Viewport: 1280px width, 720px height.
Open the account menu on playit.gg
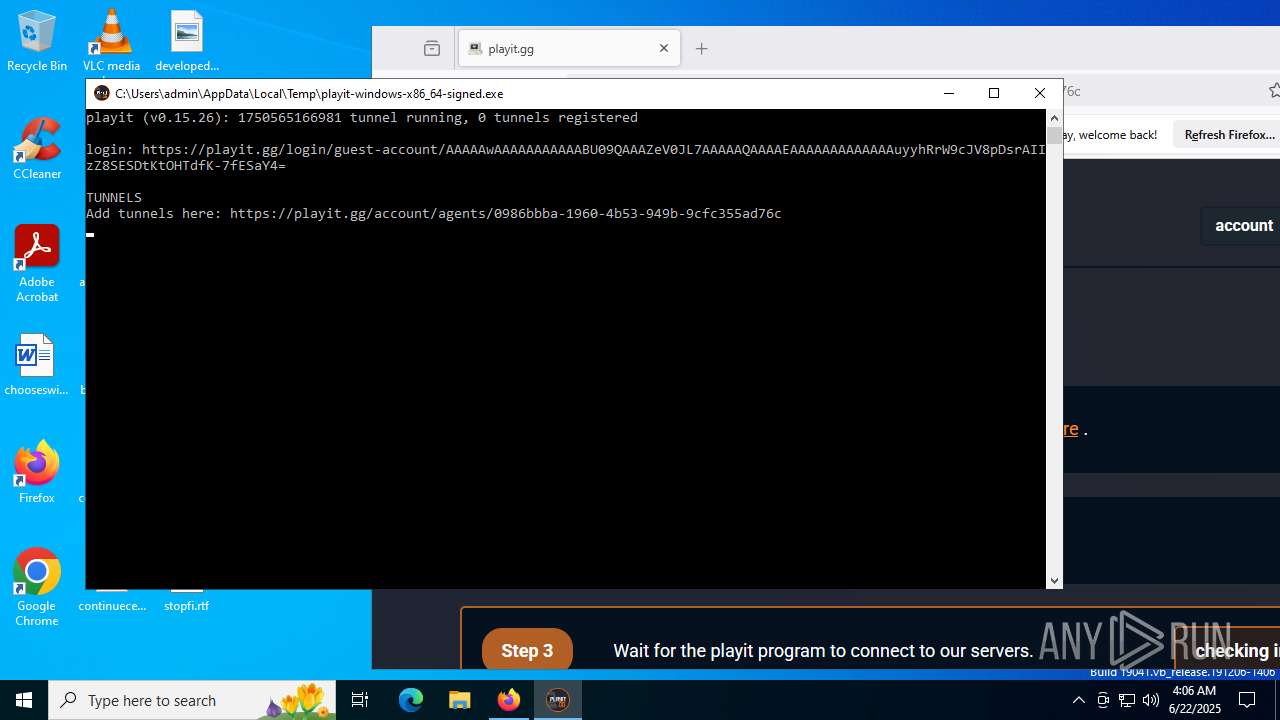1243,225
